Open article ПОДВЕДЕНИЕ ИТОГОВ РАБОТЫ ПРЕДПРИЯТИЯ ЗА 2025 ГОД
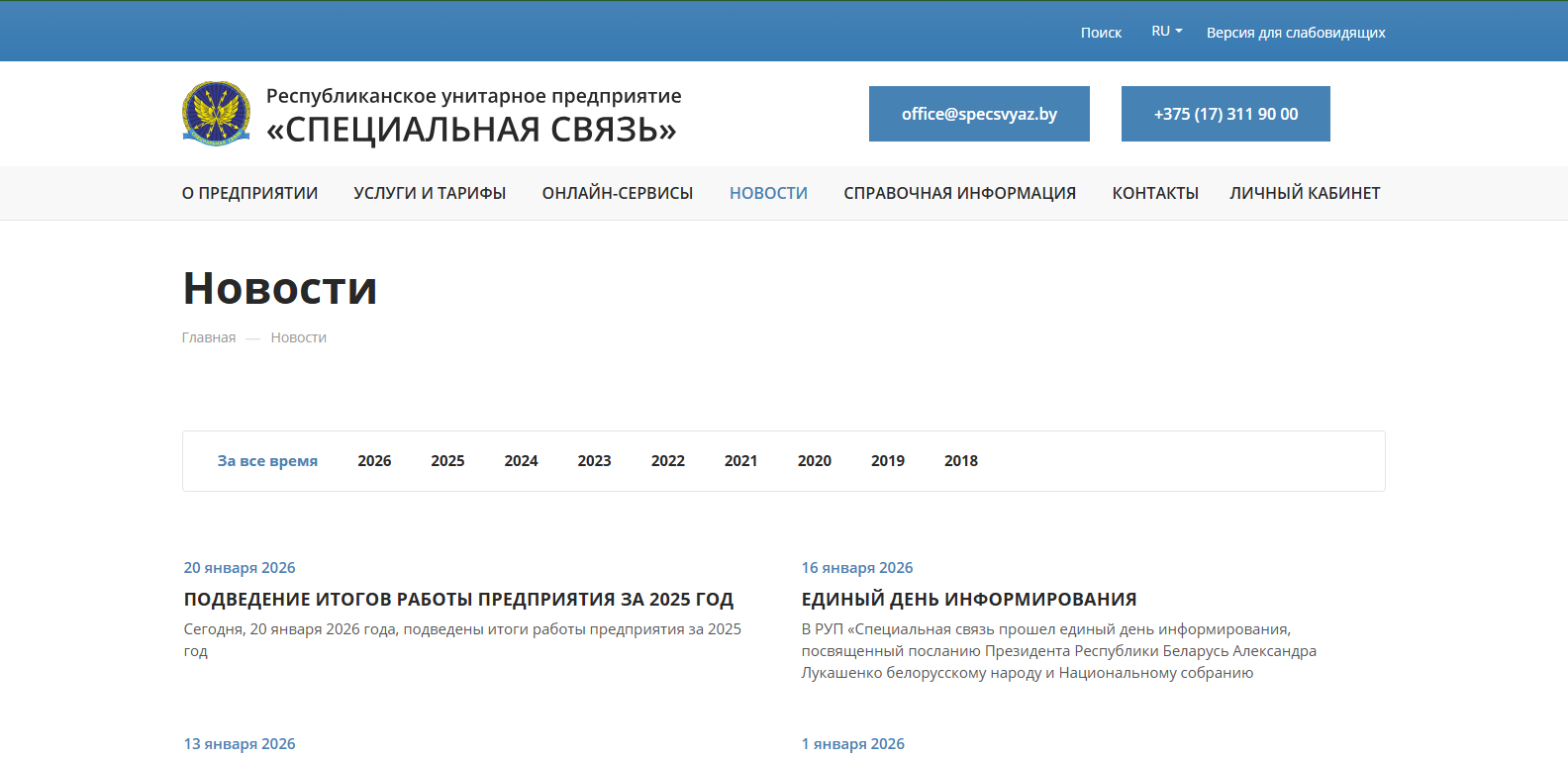1568x759 pixels. click(x=458, y=600)
